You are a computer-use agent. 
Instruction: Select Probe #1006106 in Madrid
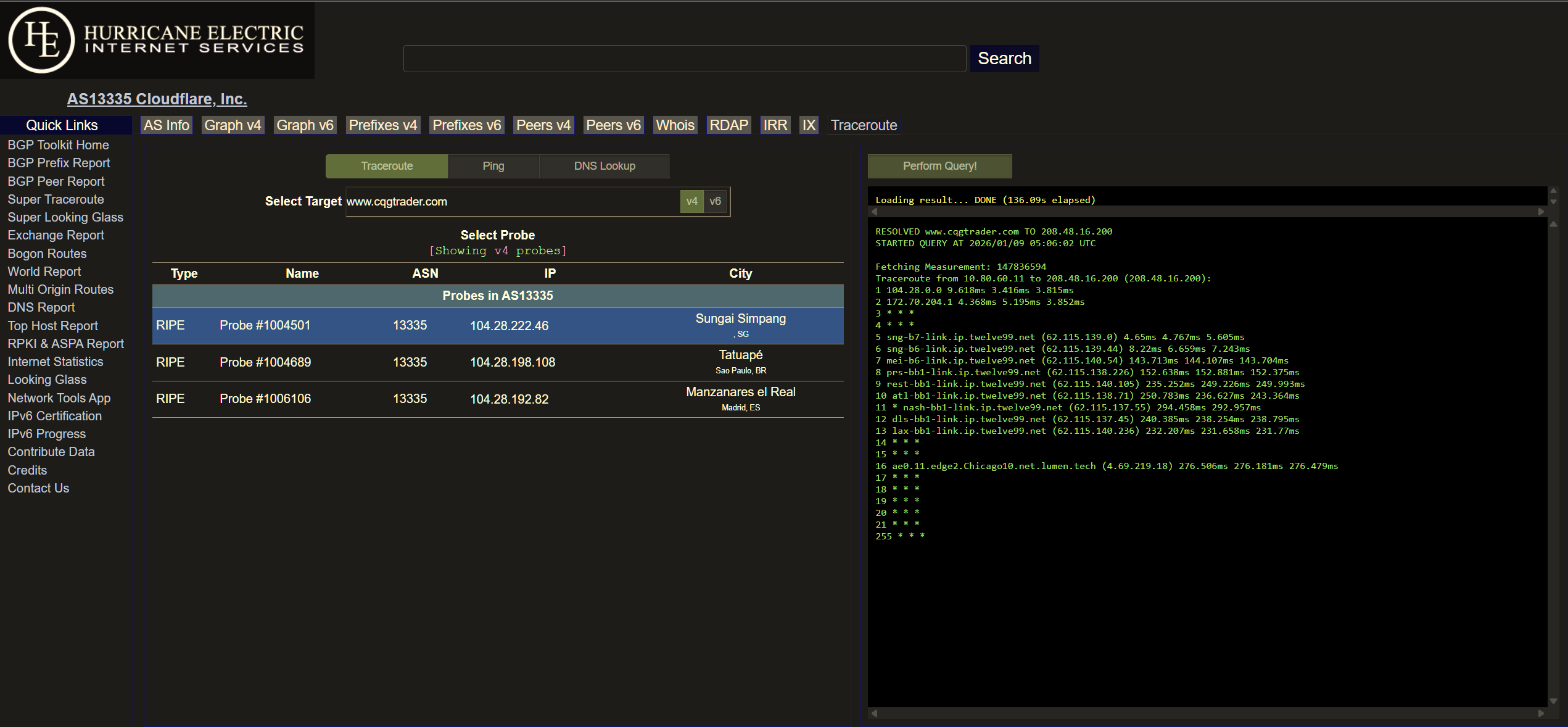pos(497,399)
